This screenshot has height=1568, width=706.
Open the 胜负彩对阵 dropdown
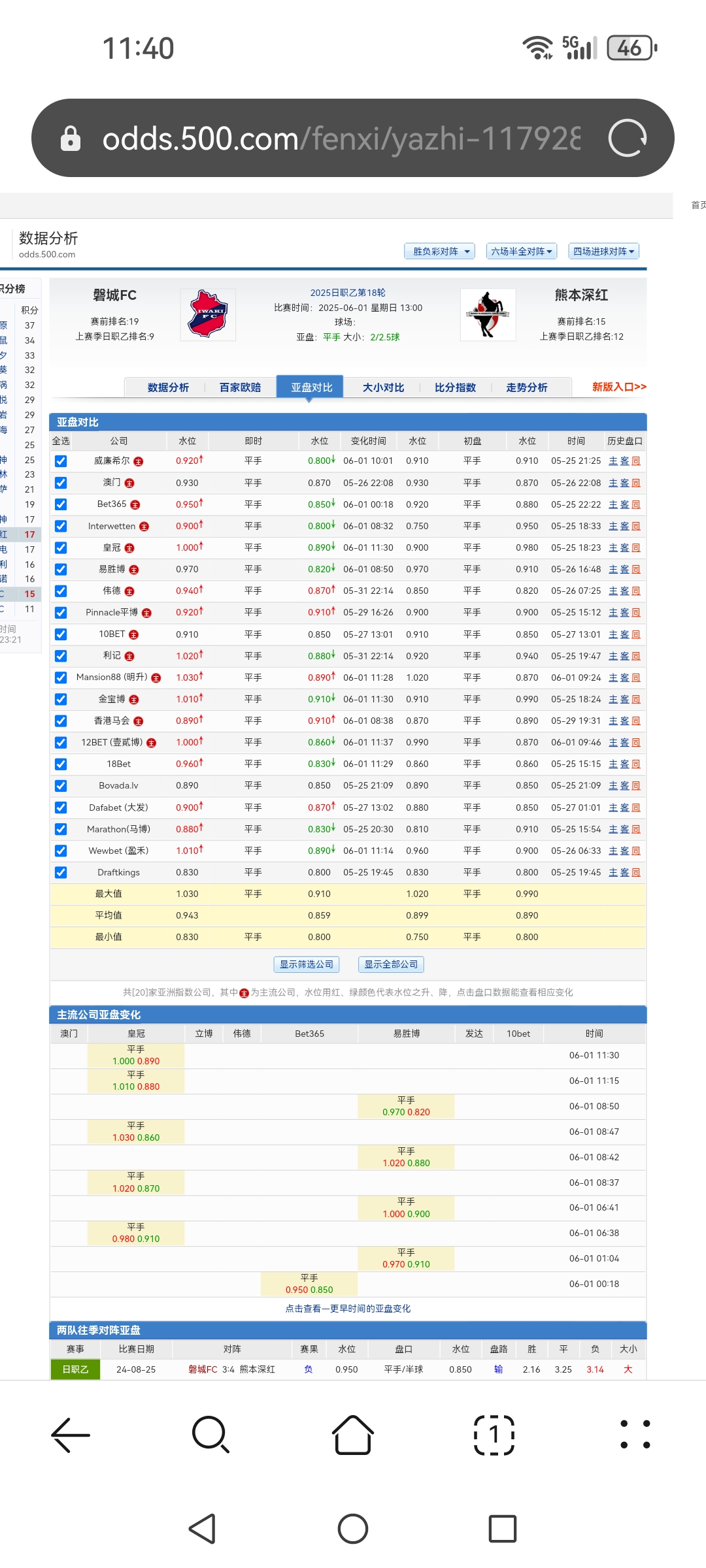point(440,252)
